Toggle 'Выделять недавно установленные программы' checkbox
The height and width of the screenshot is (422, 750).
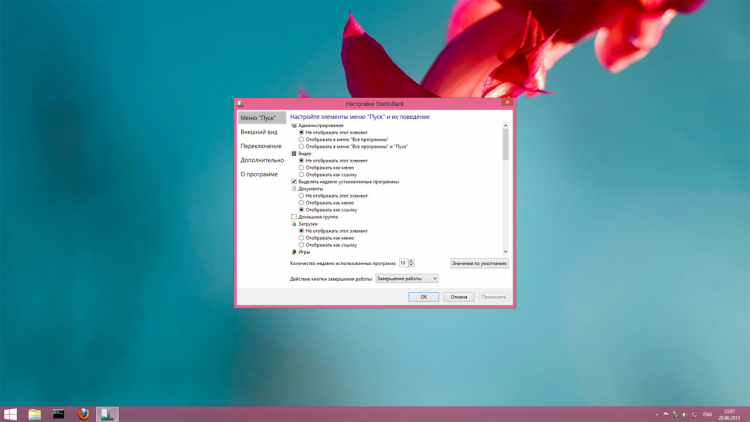(x=294, y=182)
